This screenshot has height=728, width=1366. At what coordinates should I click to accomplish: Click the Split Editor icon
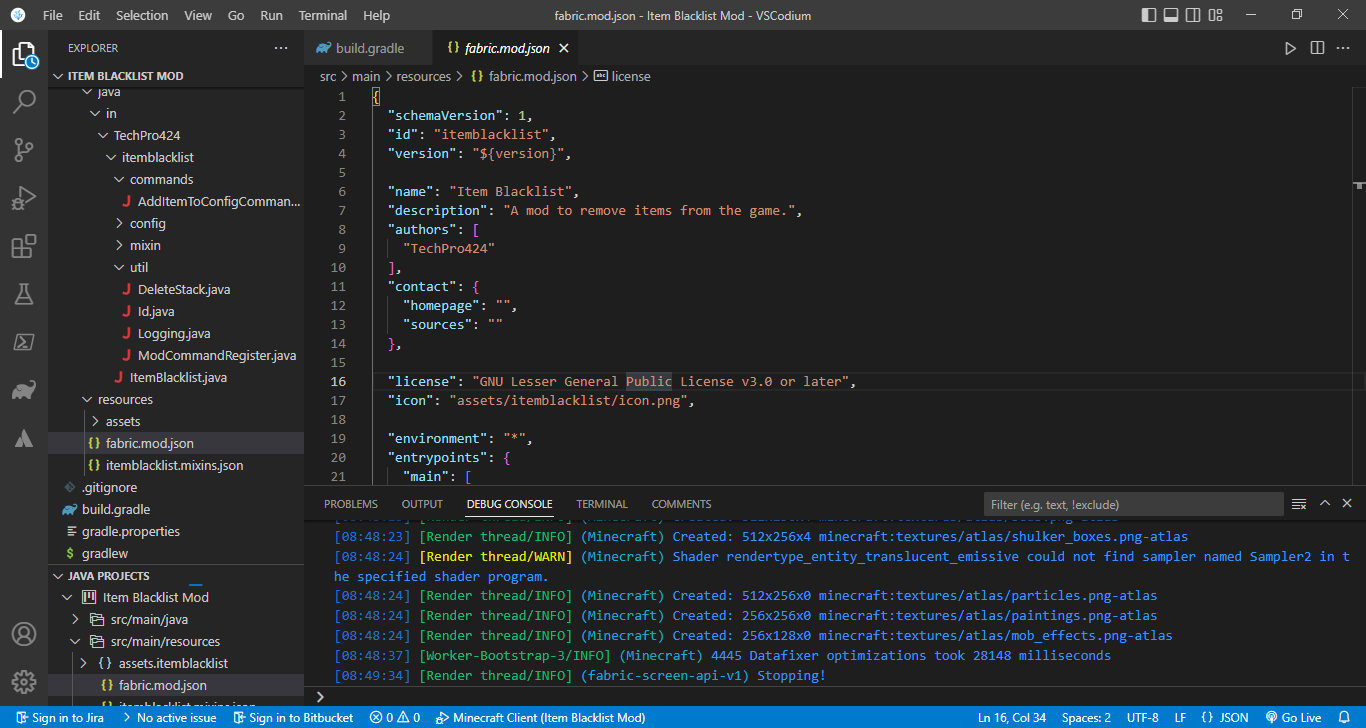click(x=1317, y=47)
